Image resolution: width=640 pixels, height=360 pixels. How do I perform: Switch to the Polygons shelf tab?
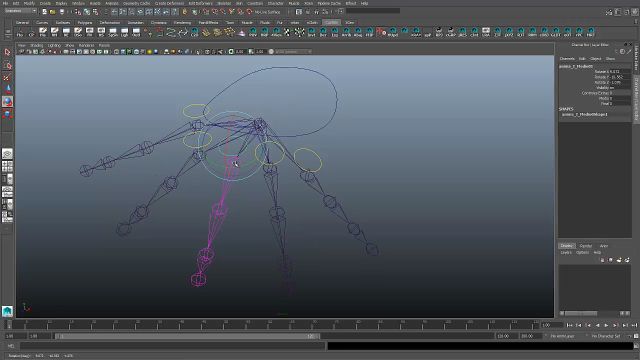pyautogui.click(x=85, y=23)
